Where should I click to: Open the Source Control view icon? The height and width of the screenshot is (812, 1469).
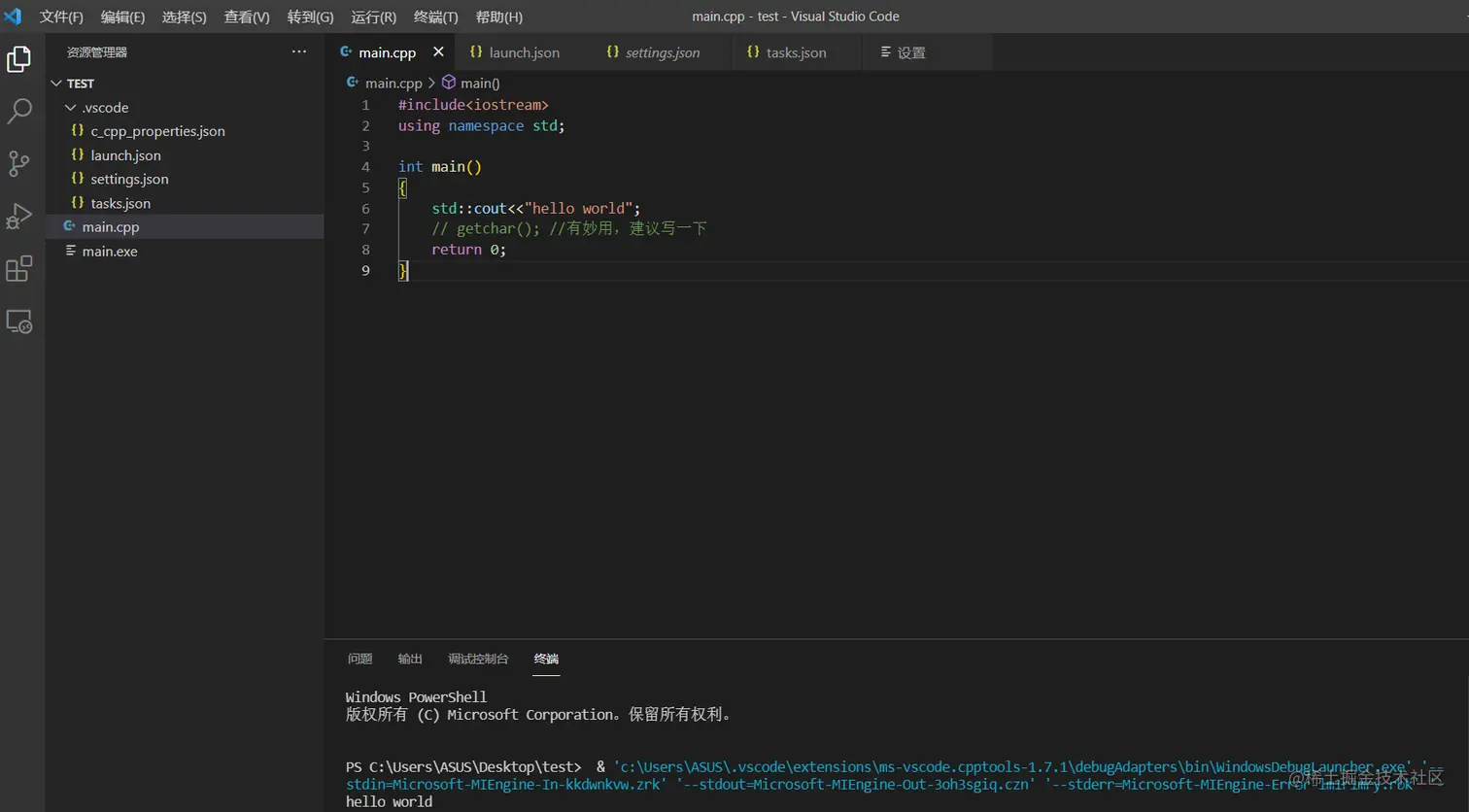click(20, 163)
